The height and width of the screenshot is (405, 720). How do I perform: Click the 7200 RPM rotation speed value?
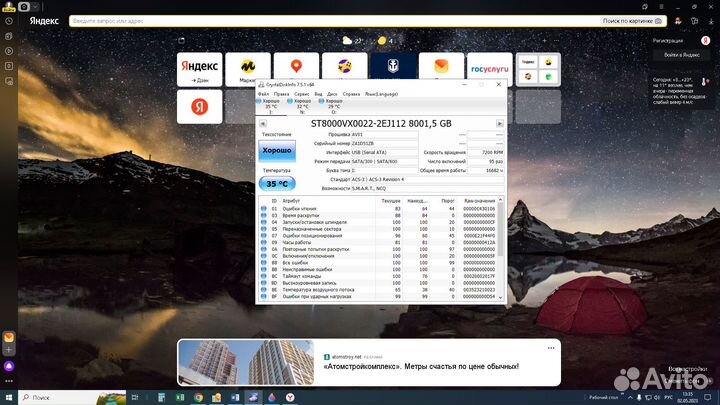tap(485, 152)
